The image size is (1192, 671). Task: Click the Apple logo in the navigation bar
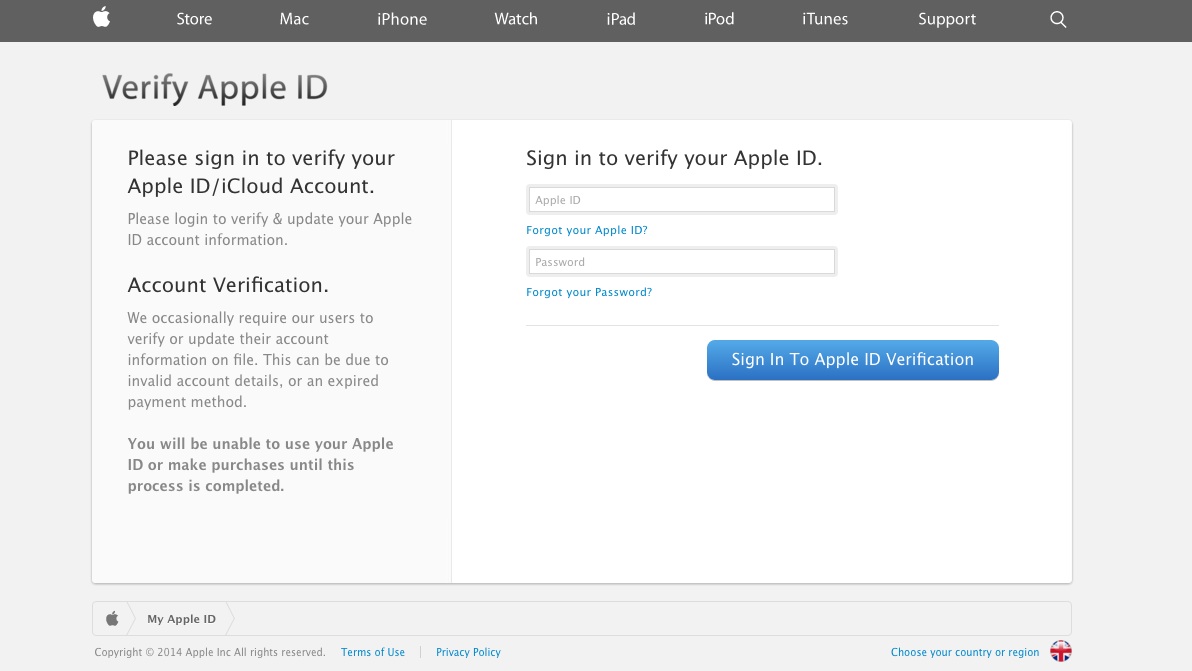coord(100,19)
